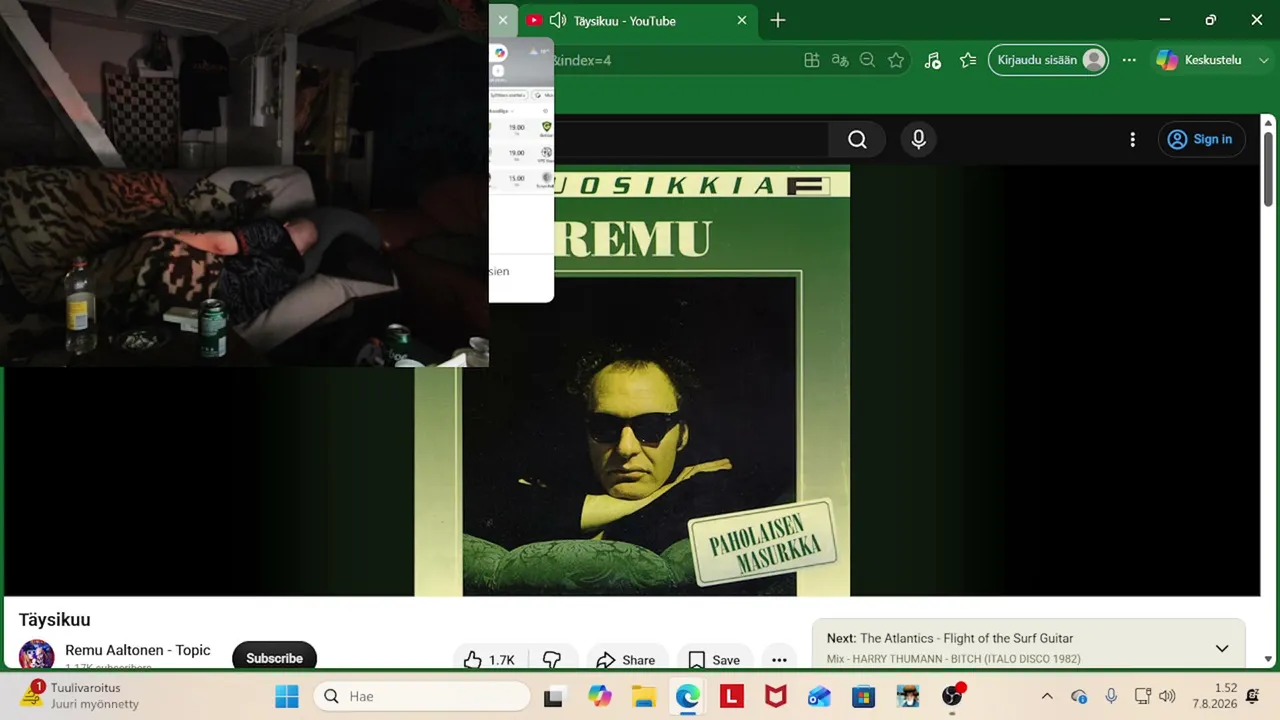Add page to favorites with star icon

click(x=896, y=60)
